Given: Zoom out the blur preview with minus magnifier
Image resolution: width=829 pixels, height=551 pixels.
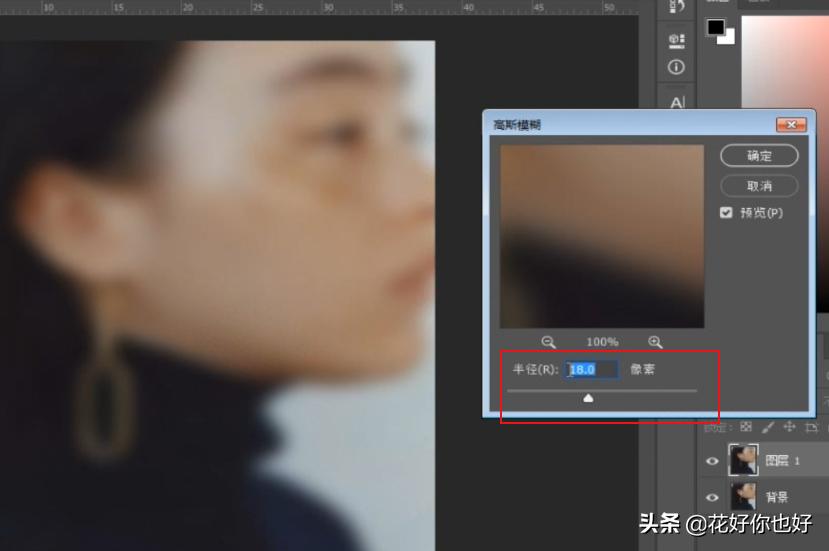Looking at the screenshot, I should tap(548, 342).
